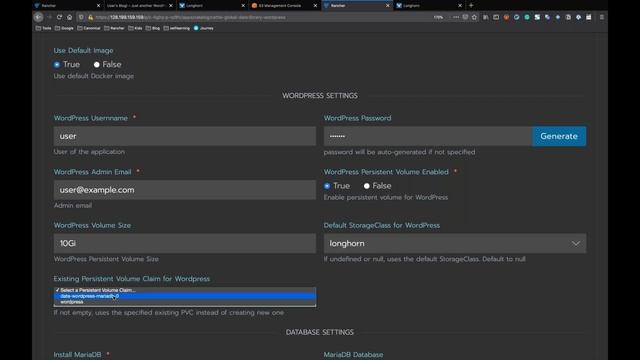Click the padlock site security icon
640x360 pixels.
[x=91, y=17]
